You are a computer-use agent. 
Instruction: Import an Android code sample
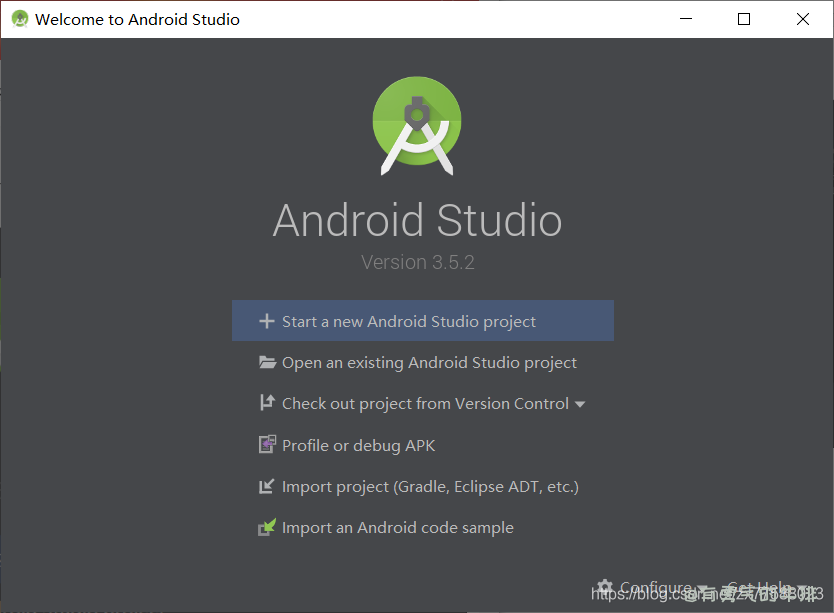[423, 527]
